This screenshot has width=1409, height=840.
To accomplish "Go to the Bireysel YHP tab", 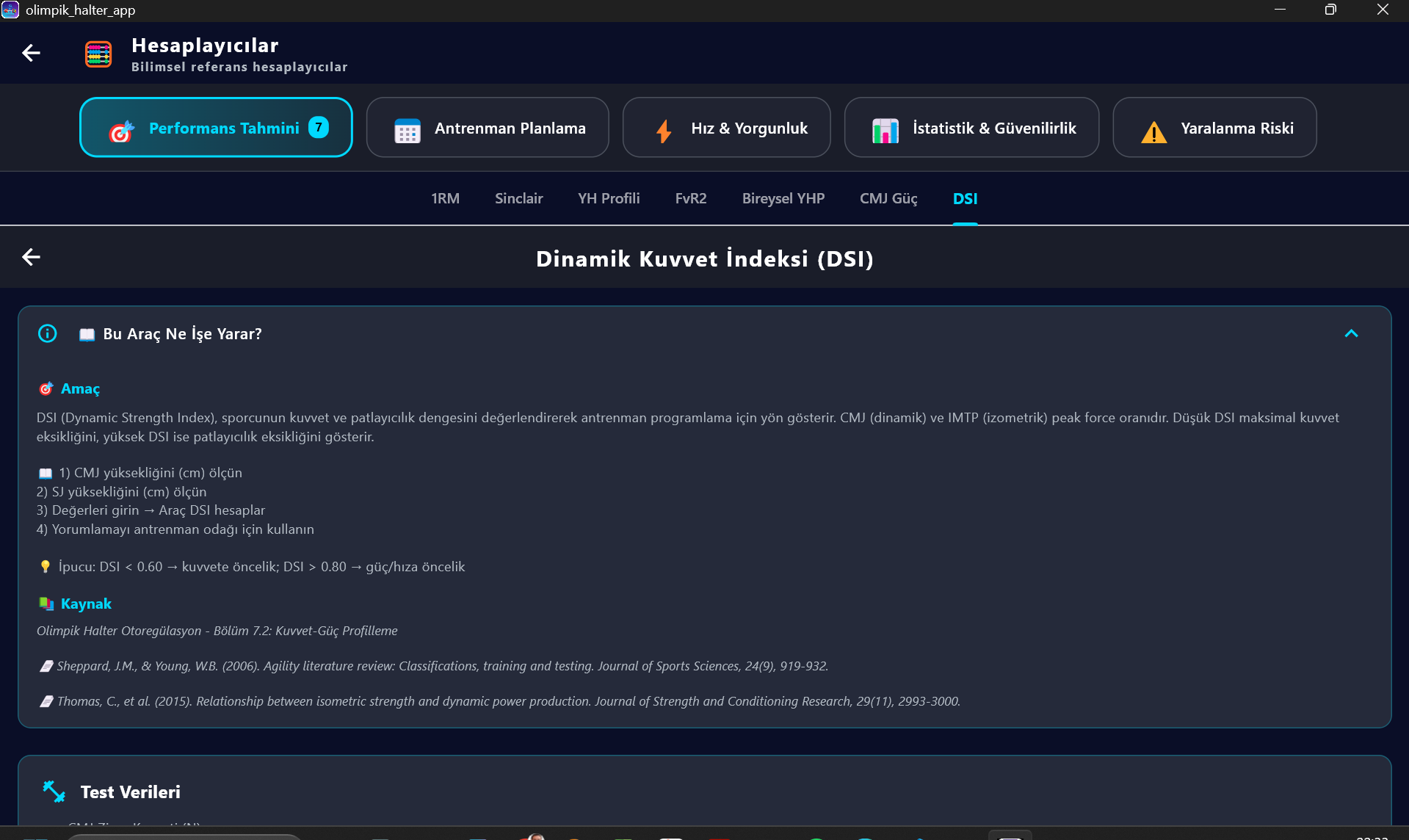I will [783, 198].
